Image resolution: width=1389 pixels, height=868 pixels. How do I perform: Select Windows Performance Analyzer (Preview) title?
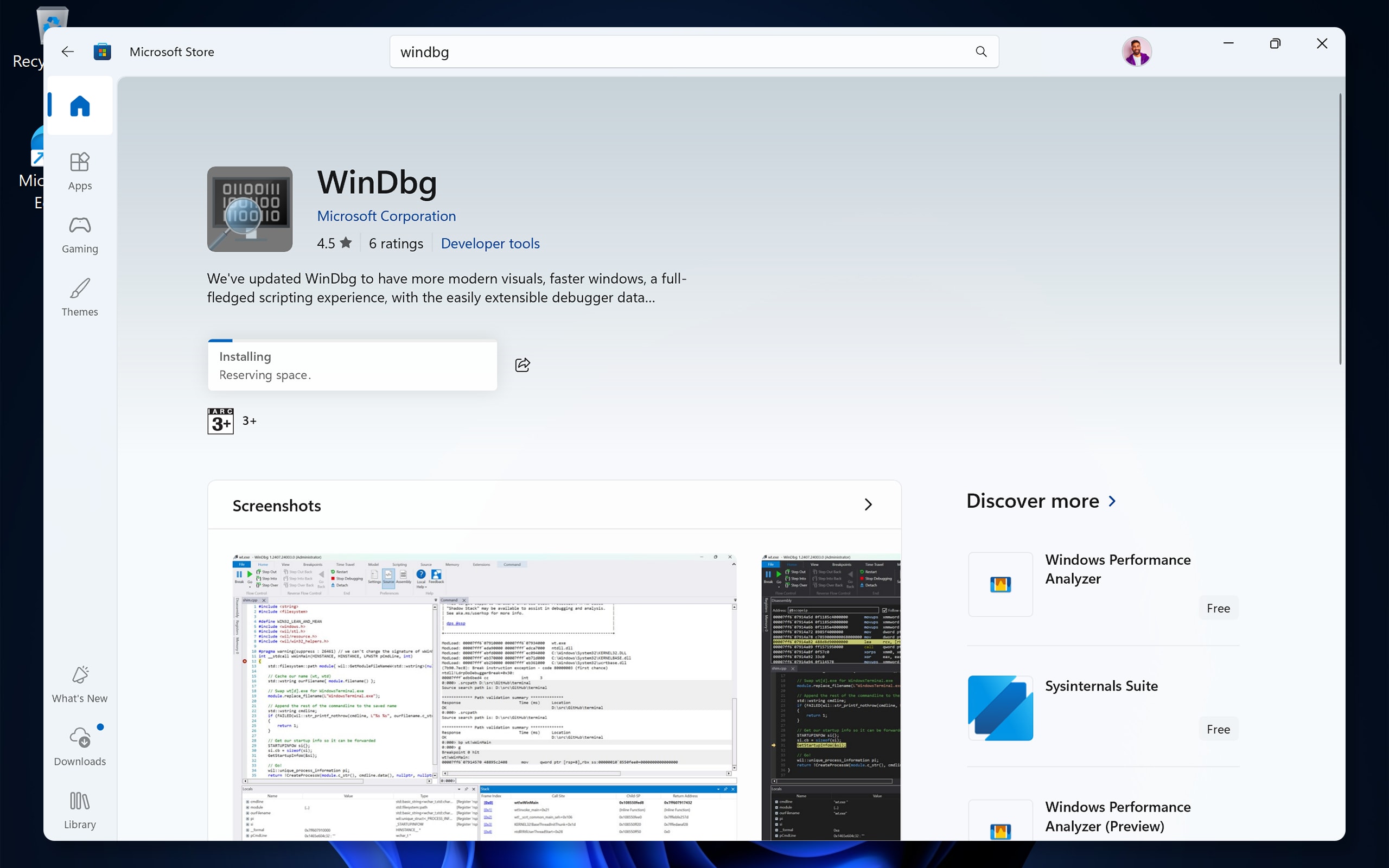coord(1118,816)
